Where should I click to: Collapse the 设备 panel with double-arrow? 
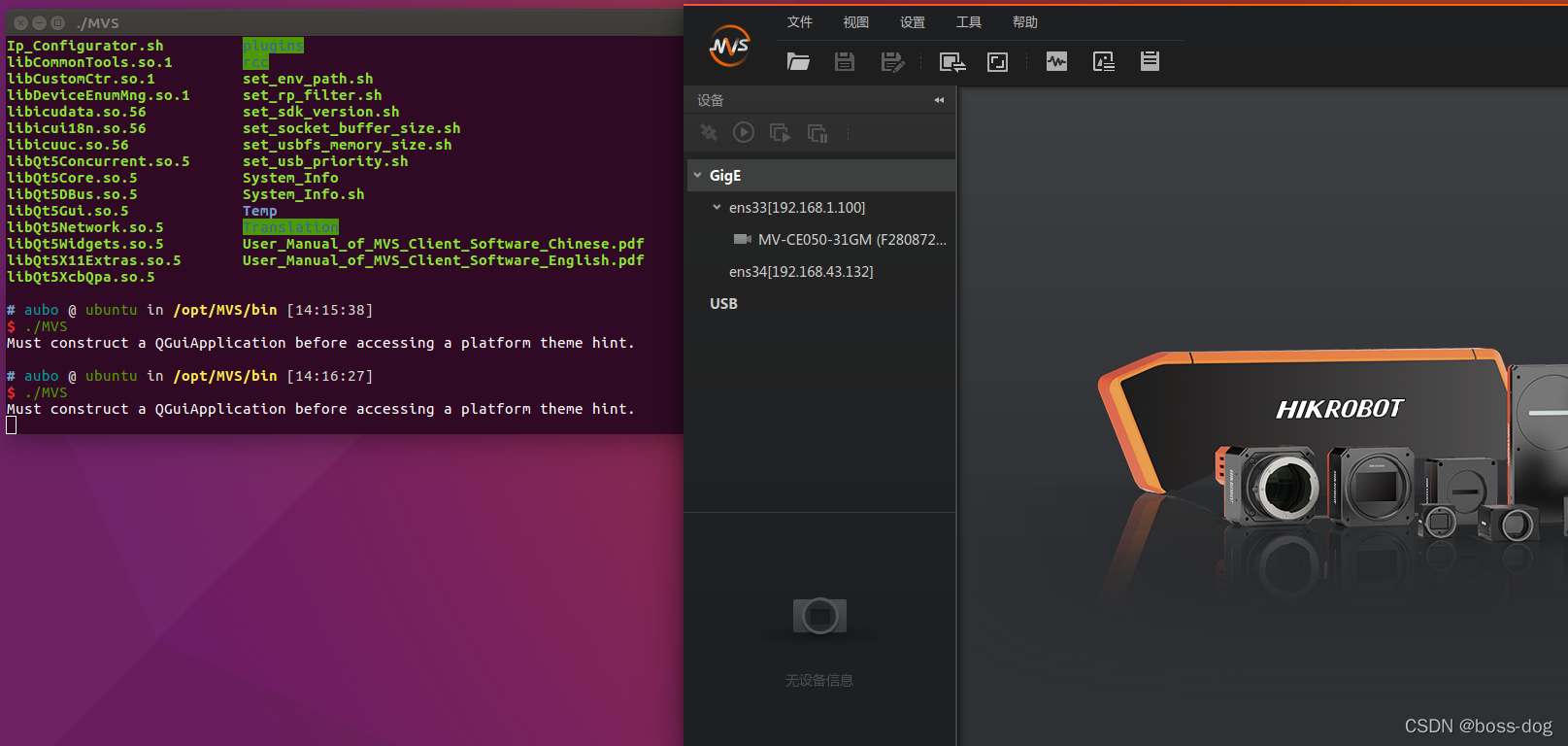point(939,100)
